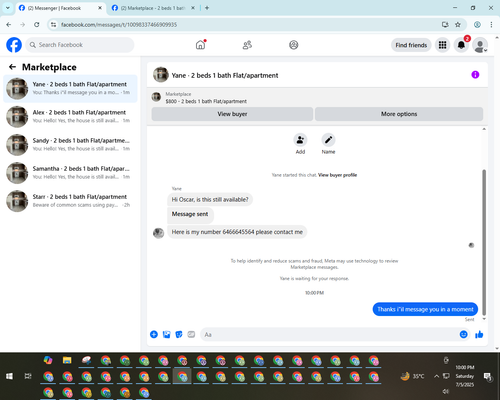Open the Copilot icon on the taskbar
This screenshot has height=400, width=500.
tap(48, 360)
